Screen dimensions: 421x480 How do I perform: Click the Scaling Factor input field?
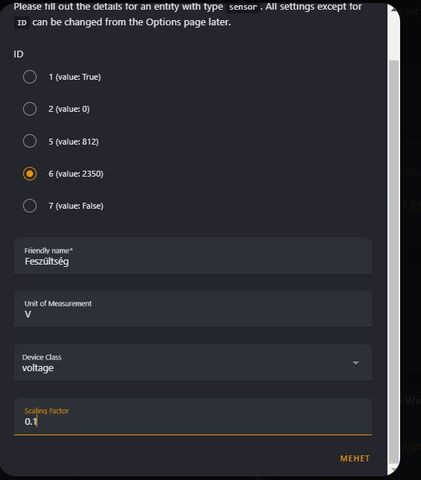pyautogui.click(x=193, y=417)
